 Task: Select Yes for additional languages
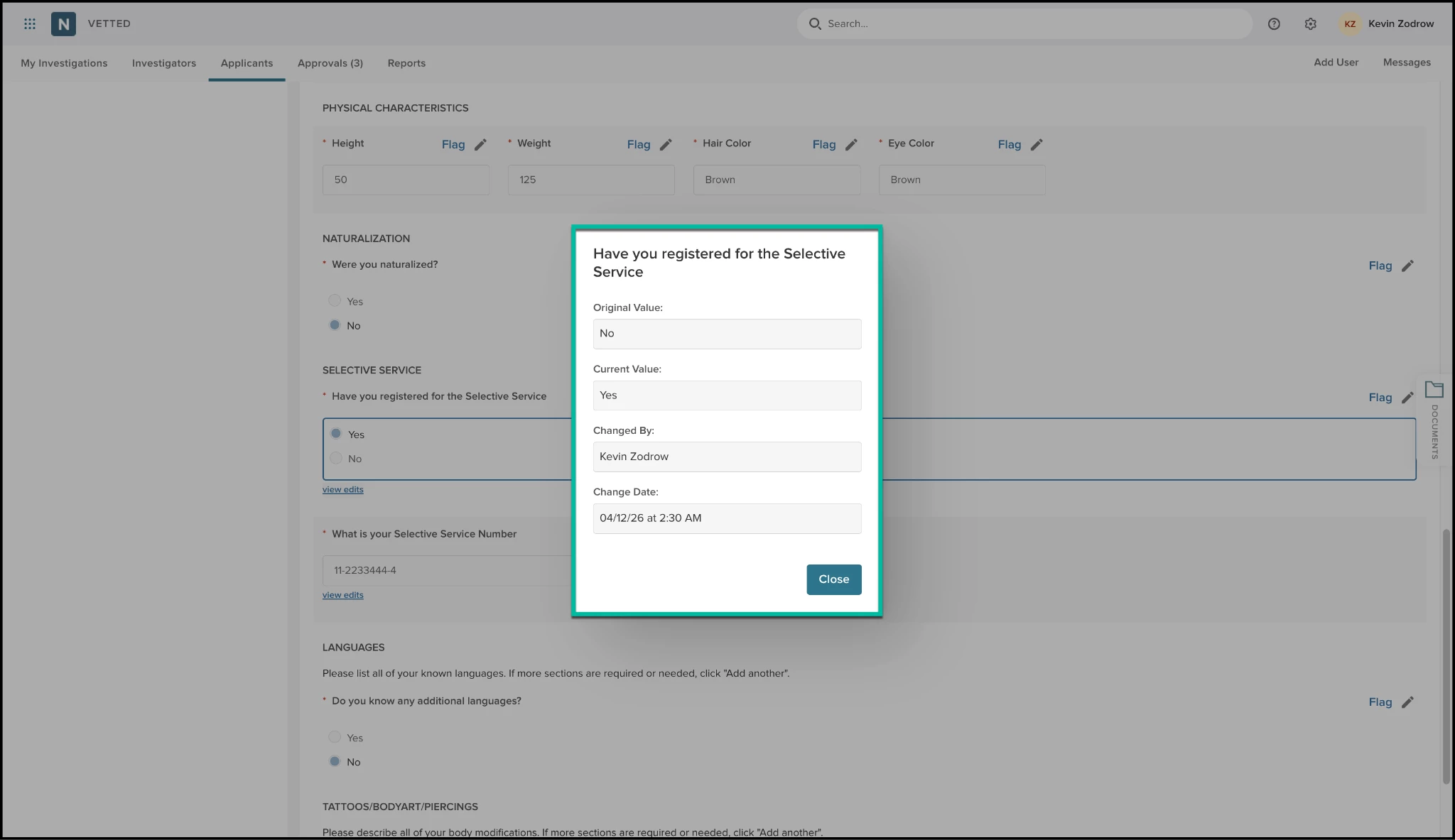click(x=335, y=738)
